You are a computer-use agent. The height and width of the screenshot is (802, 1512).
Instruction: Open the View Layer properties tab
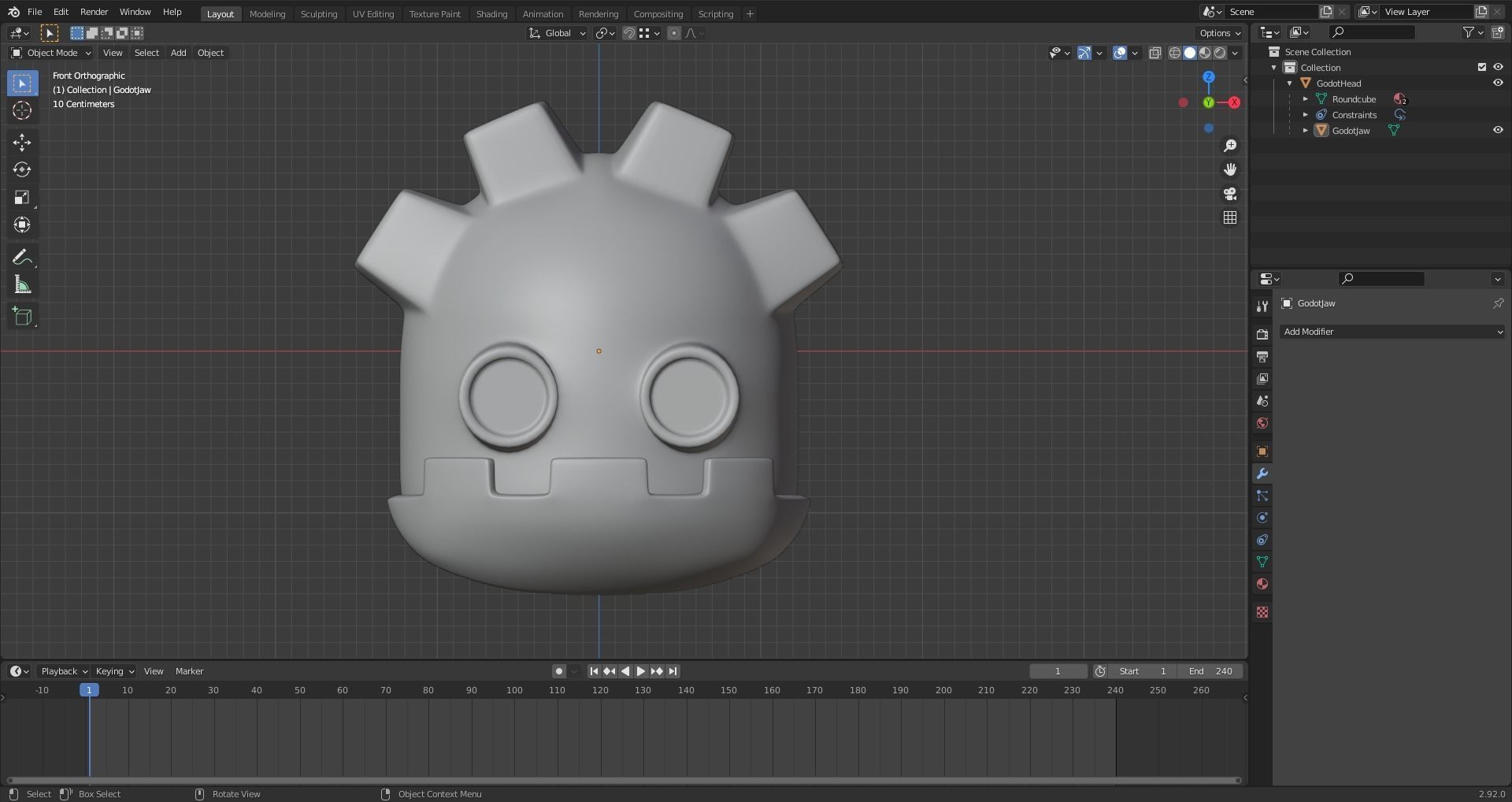point(1262,379)
